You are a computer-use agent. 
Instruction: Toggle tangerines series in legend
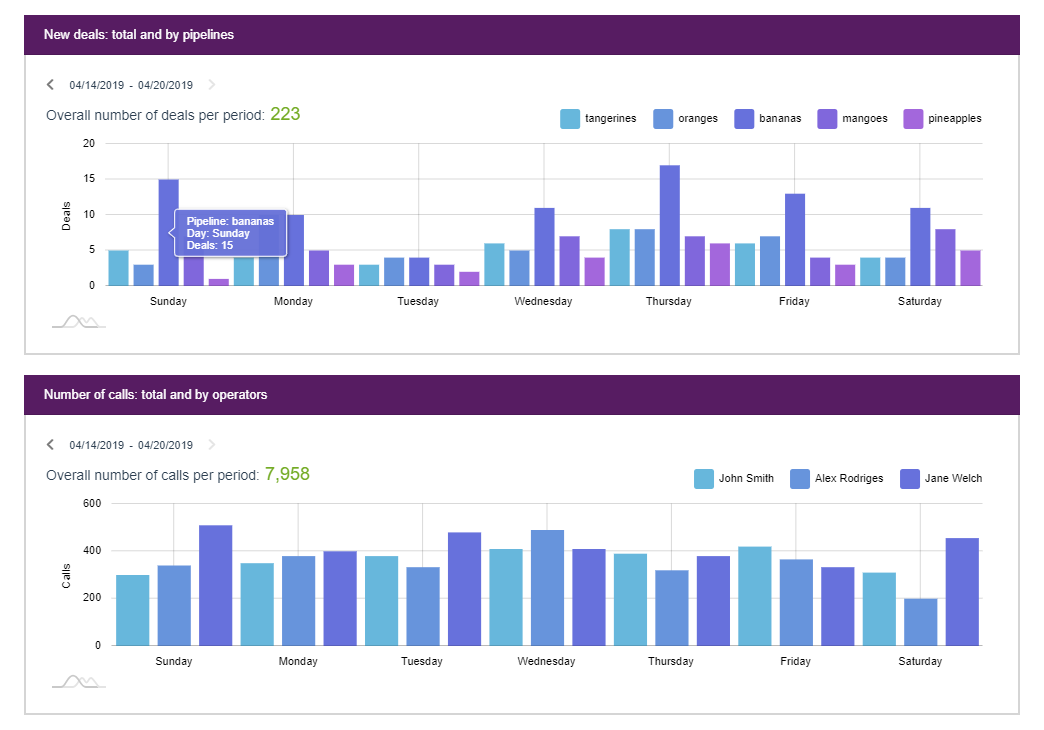coord(599,118)
